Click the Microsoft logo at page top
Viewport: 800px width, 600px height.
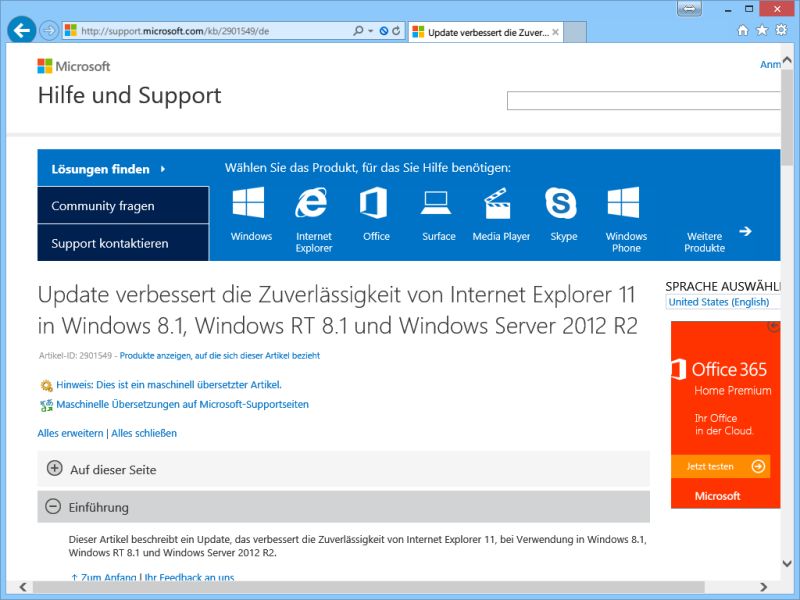pos(74,66)
